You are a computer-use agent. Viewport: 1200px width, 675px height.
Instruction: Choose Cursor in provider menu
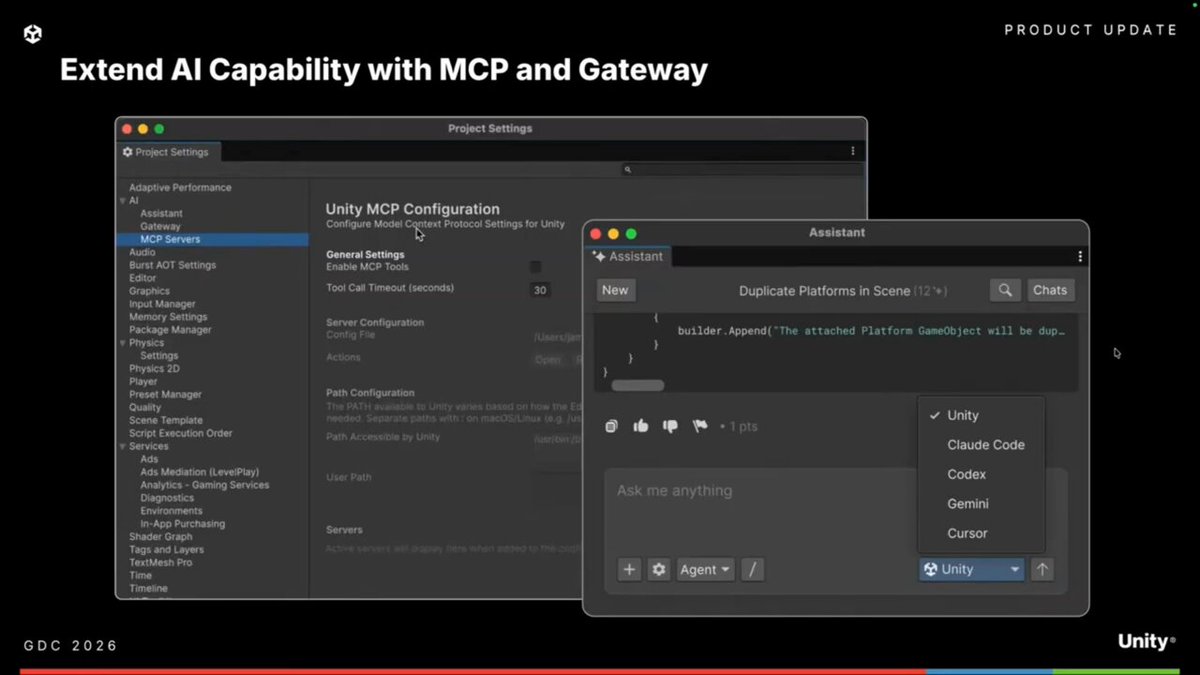click(981, 533)
